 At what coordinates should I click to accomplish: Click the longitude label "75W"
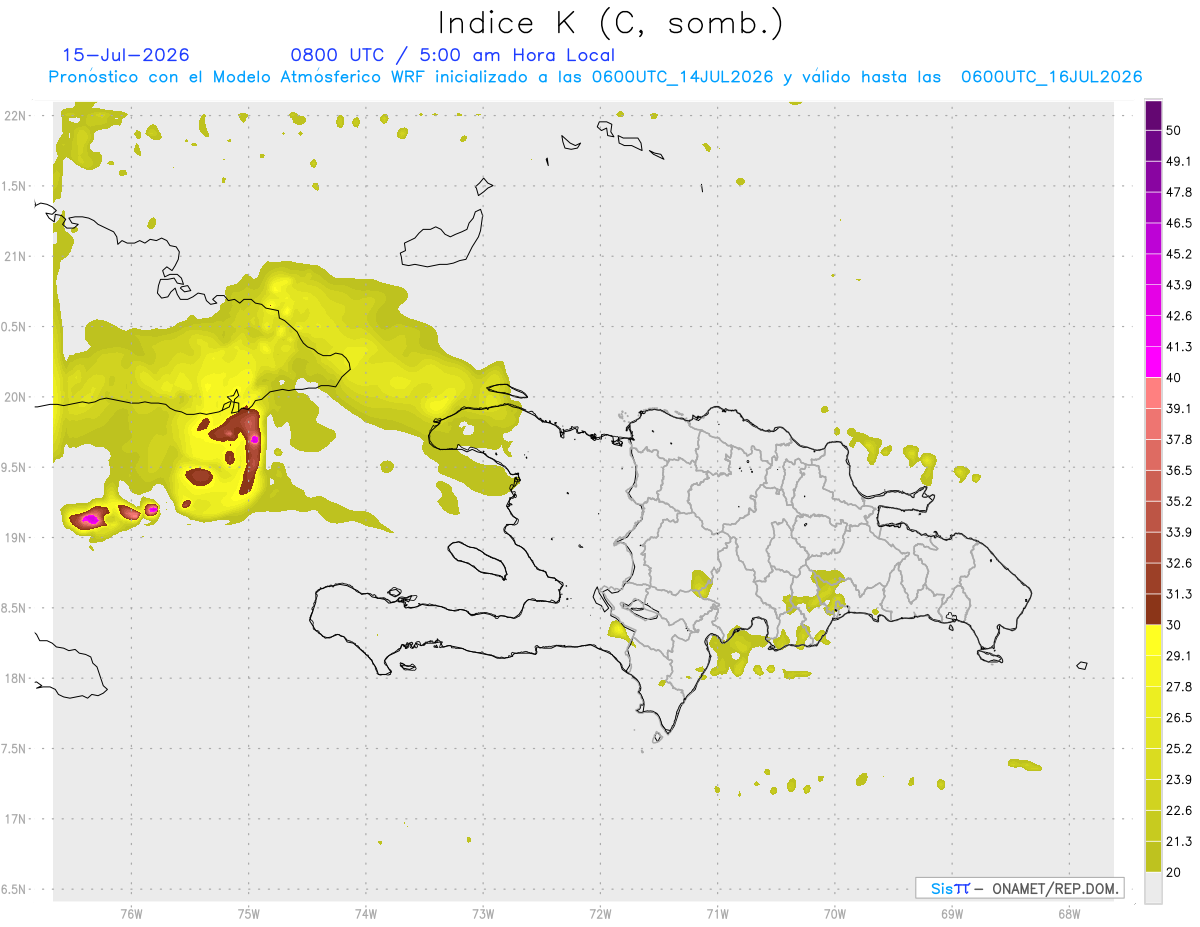[x=249, y=914]
